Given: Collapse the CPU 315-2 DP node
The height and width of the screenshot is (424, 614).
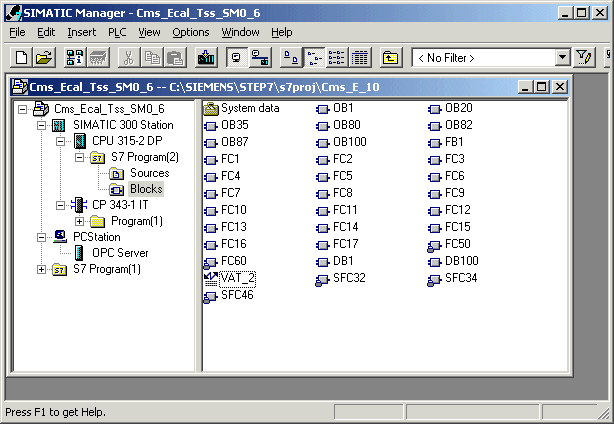Looking at the screenshot, I should 60,141.
